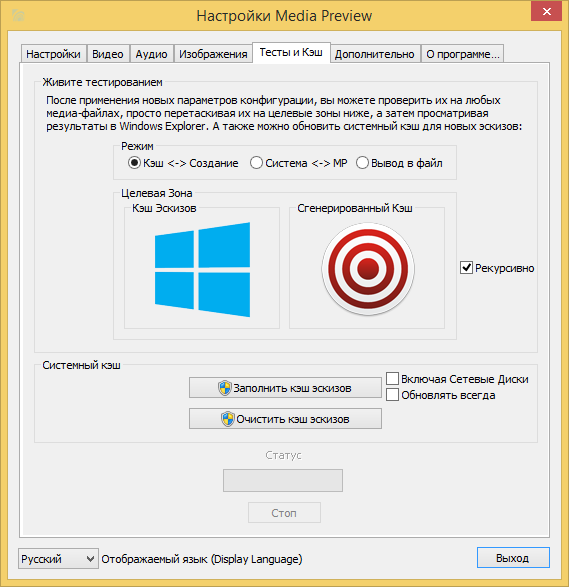Open the Аудио tab
The width and height of the screenshot is (569, 587).
(151, 54)
